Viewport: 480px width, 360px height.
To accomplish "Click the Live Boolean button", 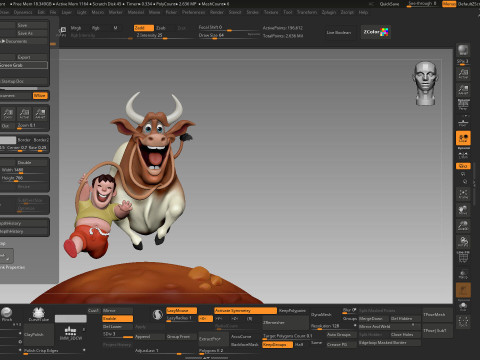I will [x=338, y=32].
